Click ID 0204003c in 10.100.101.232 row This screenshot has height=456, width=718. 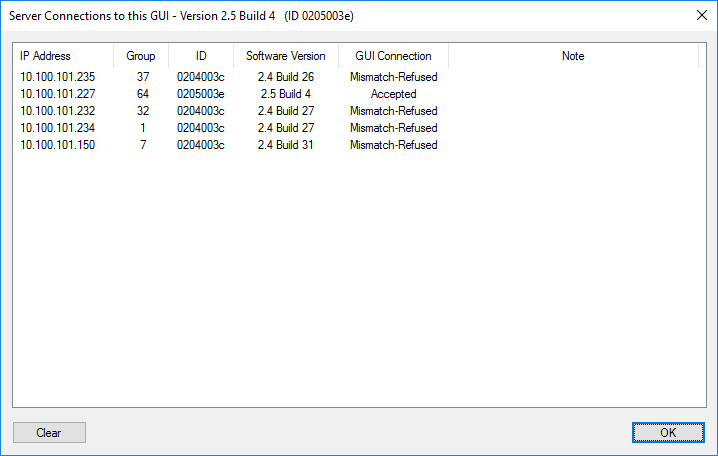[201, 111]
